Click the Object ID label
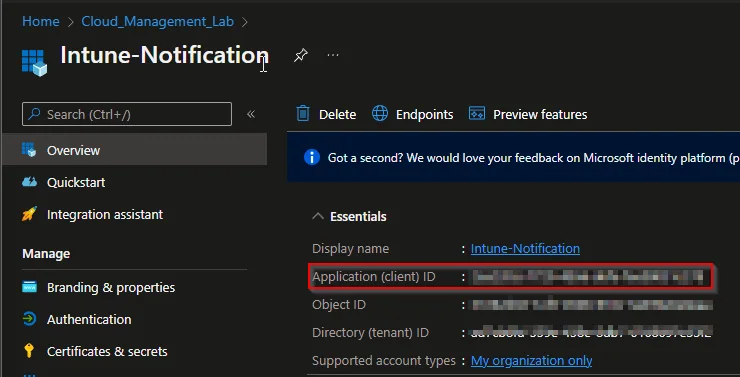The image size is (740, 377). click(339, 305)
